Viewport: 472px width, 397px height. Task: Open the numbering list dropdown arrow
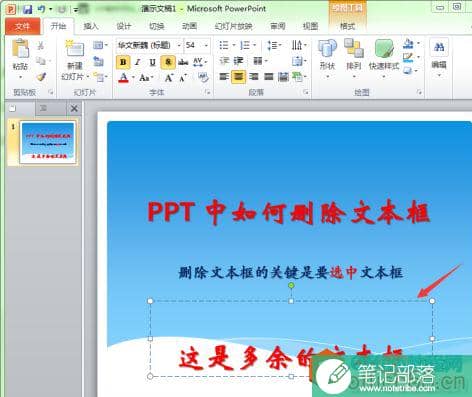click(x=255, y=45)
